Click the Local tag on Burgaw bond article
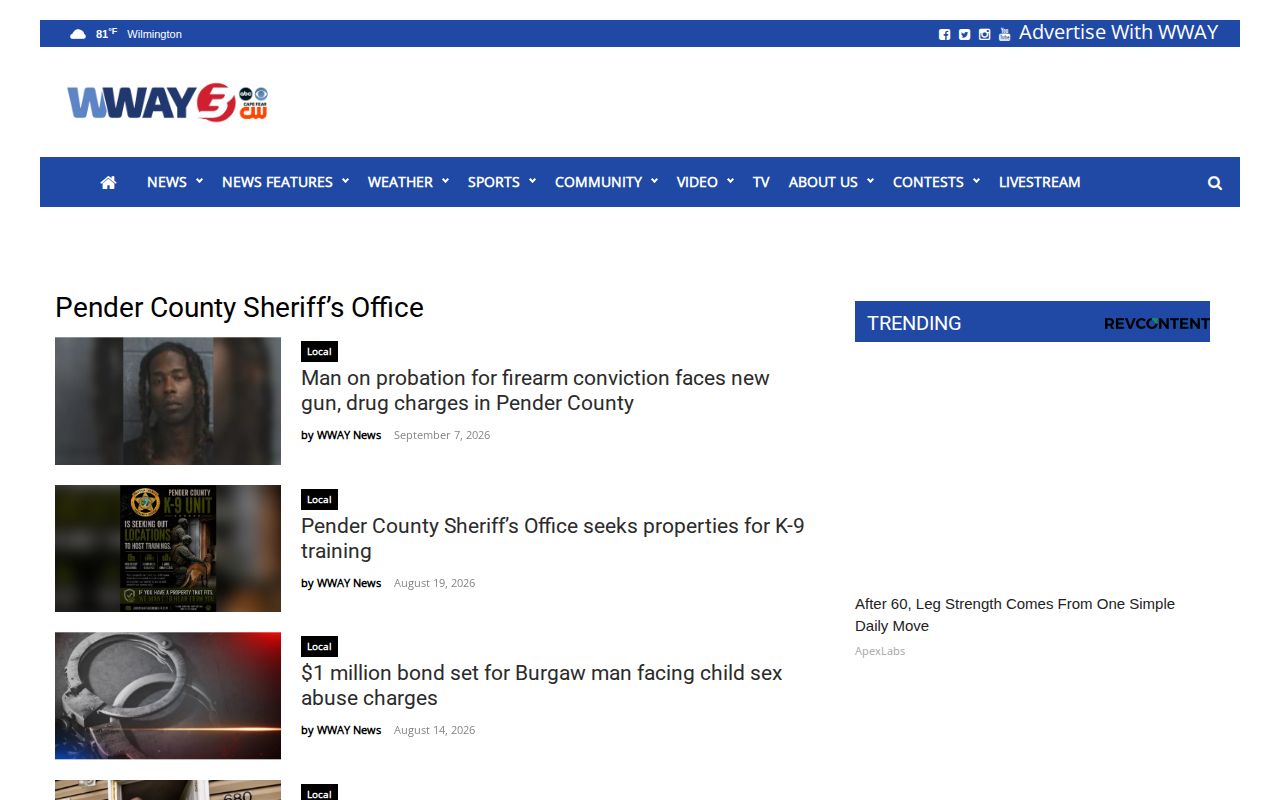Screen dimensions: 1280x800 point(319,646)
